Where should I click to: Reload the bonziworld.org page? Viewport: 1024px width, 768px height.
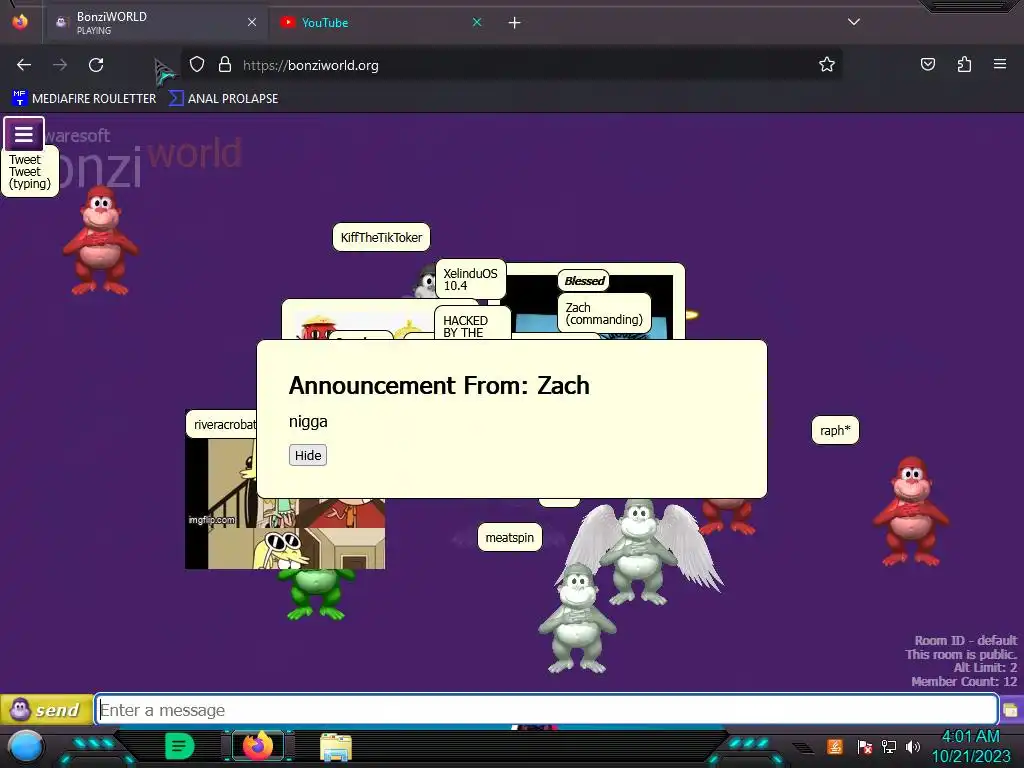pos(96,65)
